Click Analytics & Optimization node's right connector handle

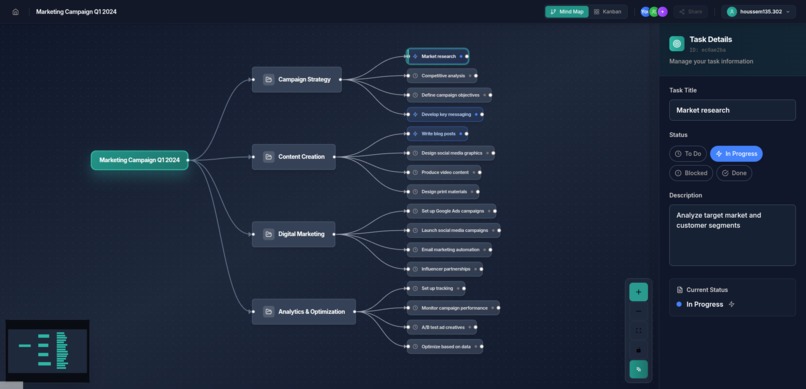point(355,311)
